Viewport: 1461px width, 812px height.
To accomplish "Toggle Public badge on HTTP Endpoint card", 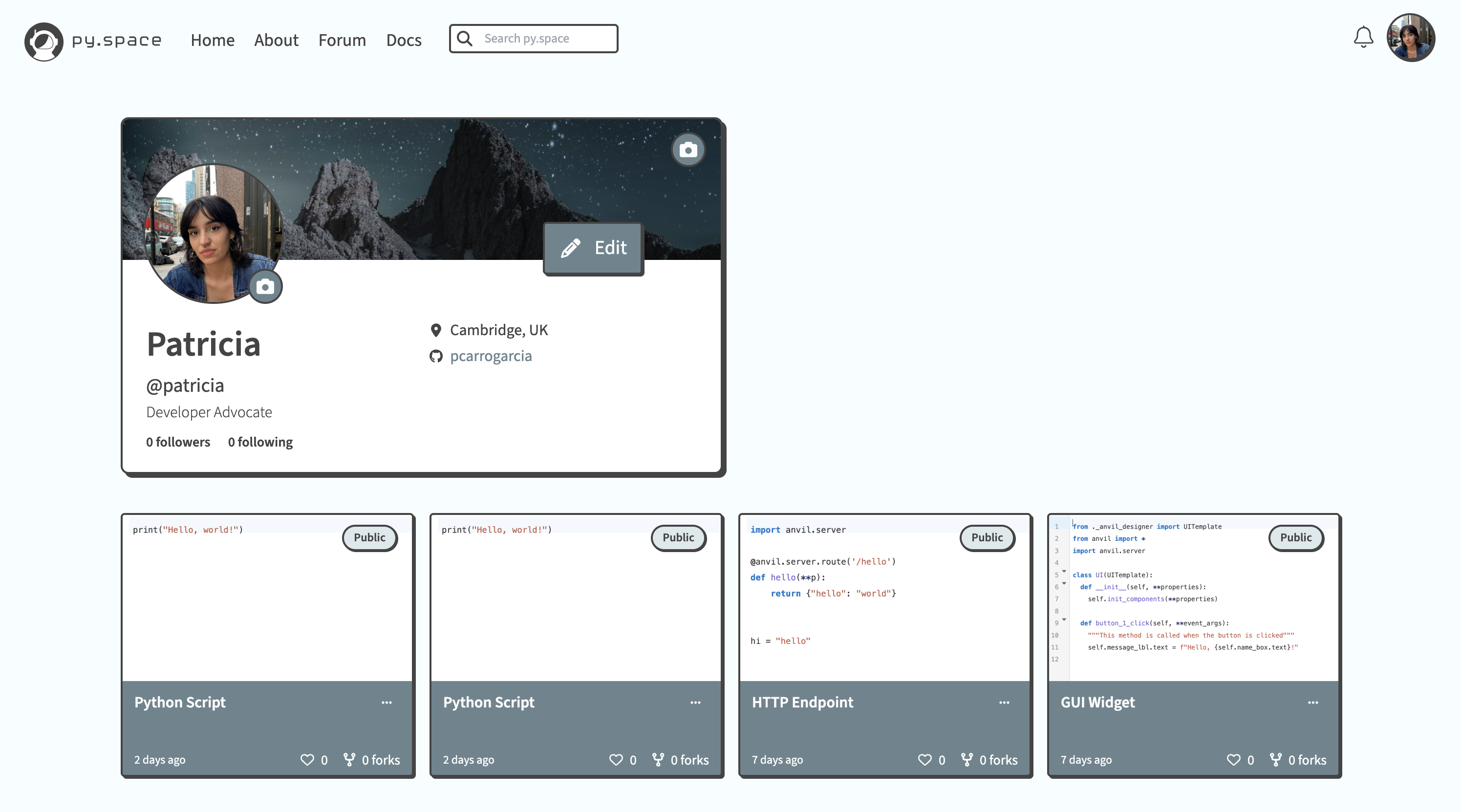I will pyautogui.click(x=988, y=537).
